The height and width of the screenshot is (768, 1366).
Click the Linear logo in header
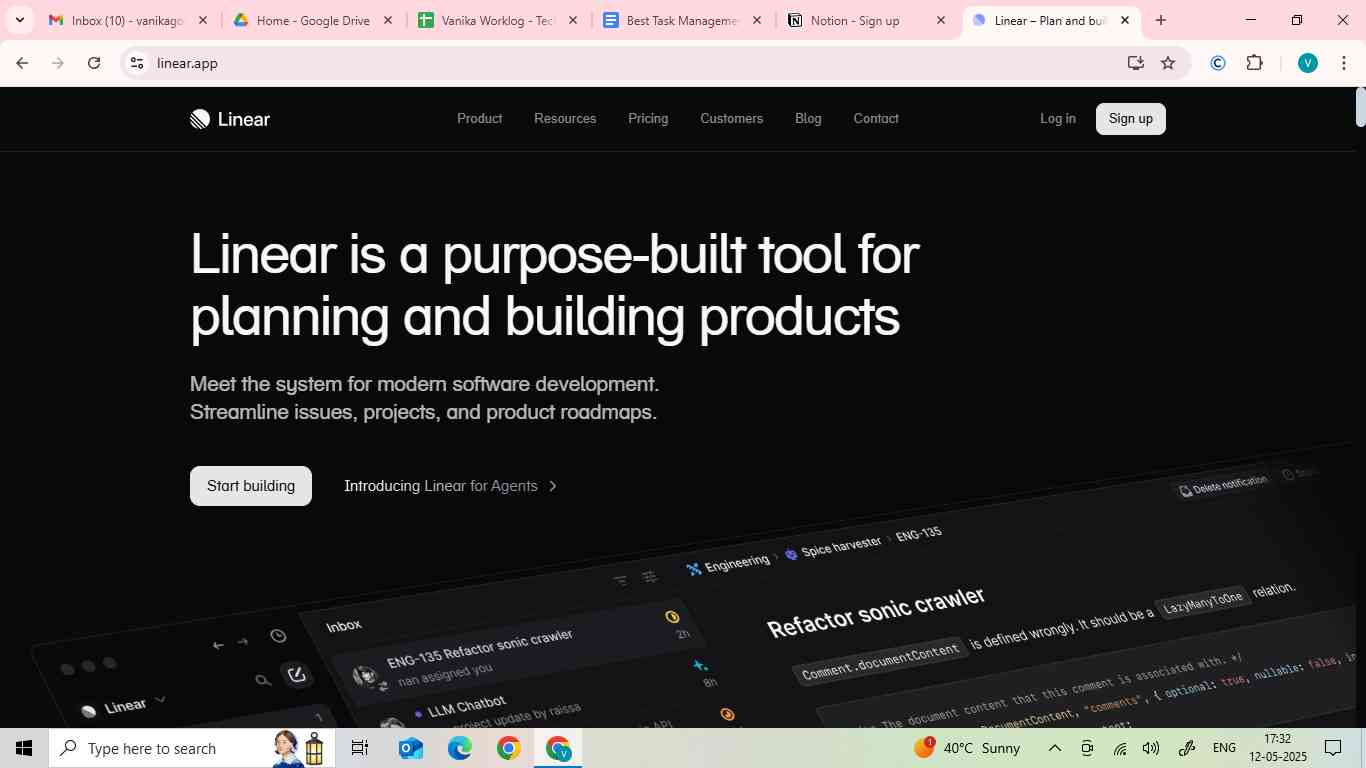(x=230, y=119)
